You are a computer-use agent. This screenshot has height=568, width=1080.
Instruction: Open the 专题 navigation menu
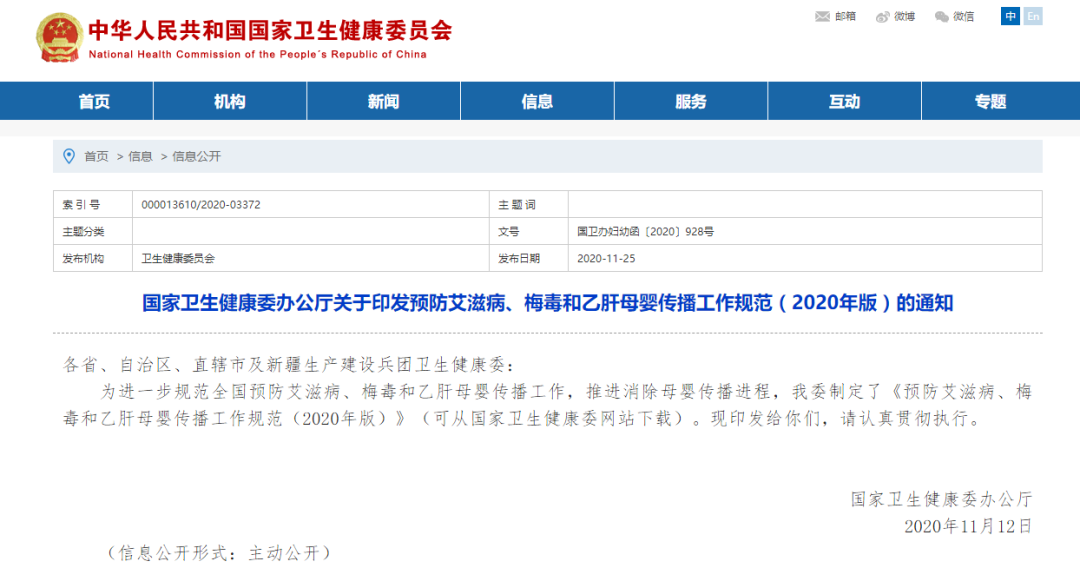tap(990, 101)
